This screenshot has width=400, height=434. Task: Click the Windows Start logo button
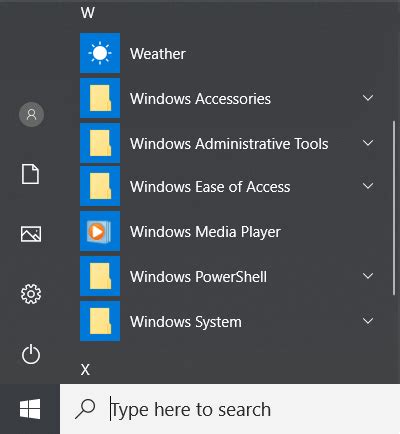(30, 409)
